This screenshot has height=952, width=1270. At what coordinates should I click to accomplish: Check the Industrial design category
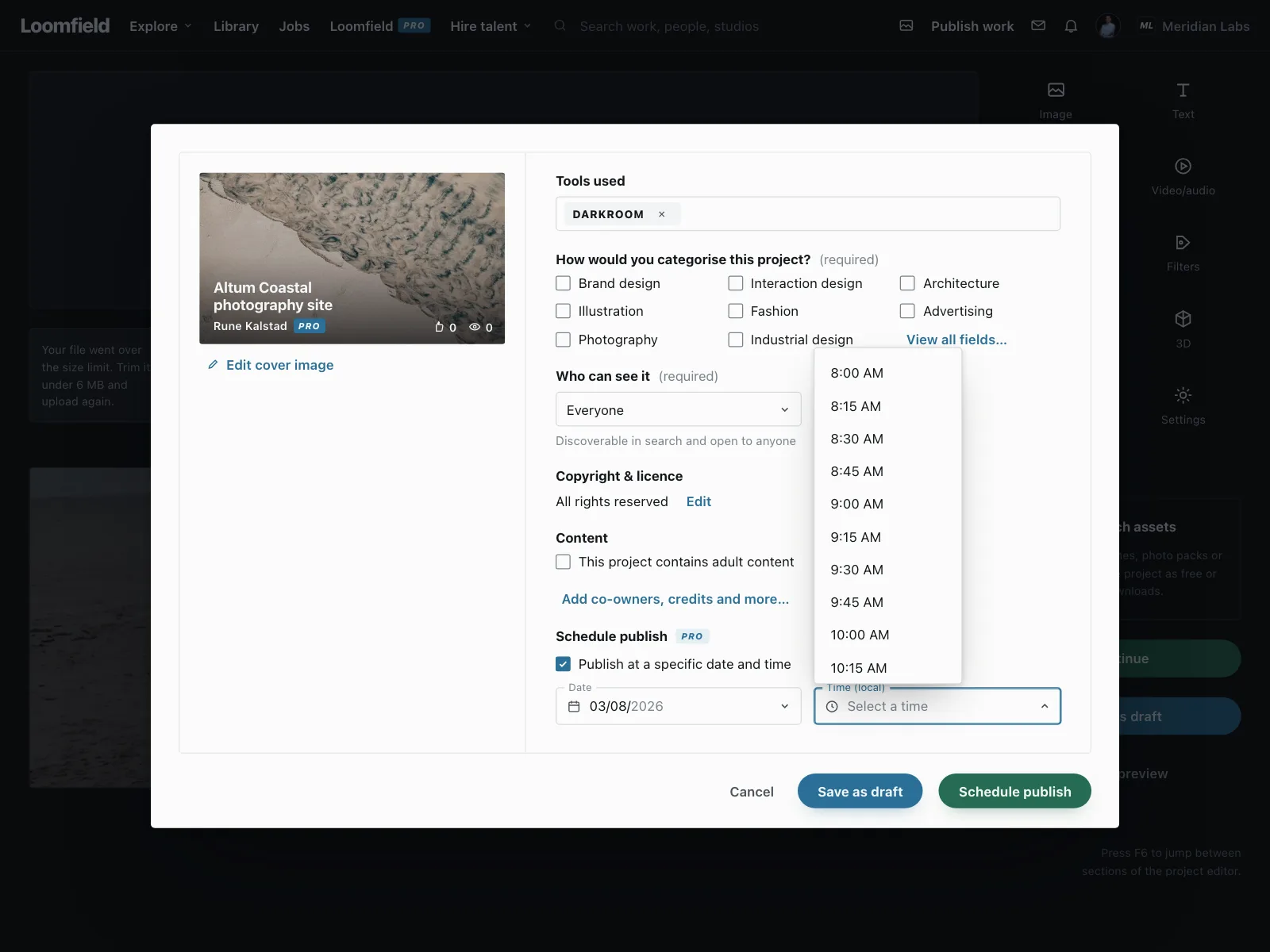point(736,340)
